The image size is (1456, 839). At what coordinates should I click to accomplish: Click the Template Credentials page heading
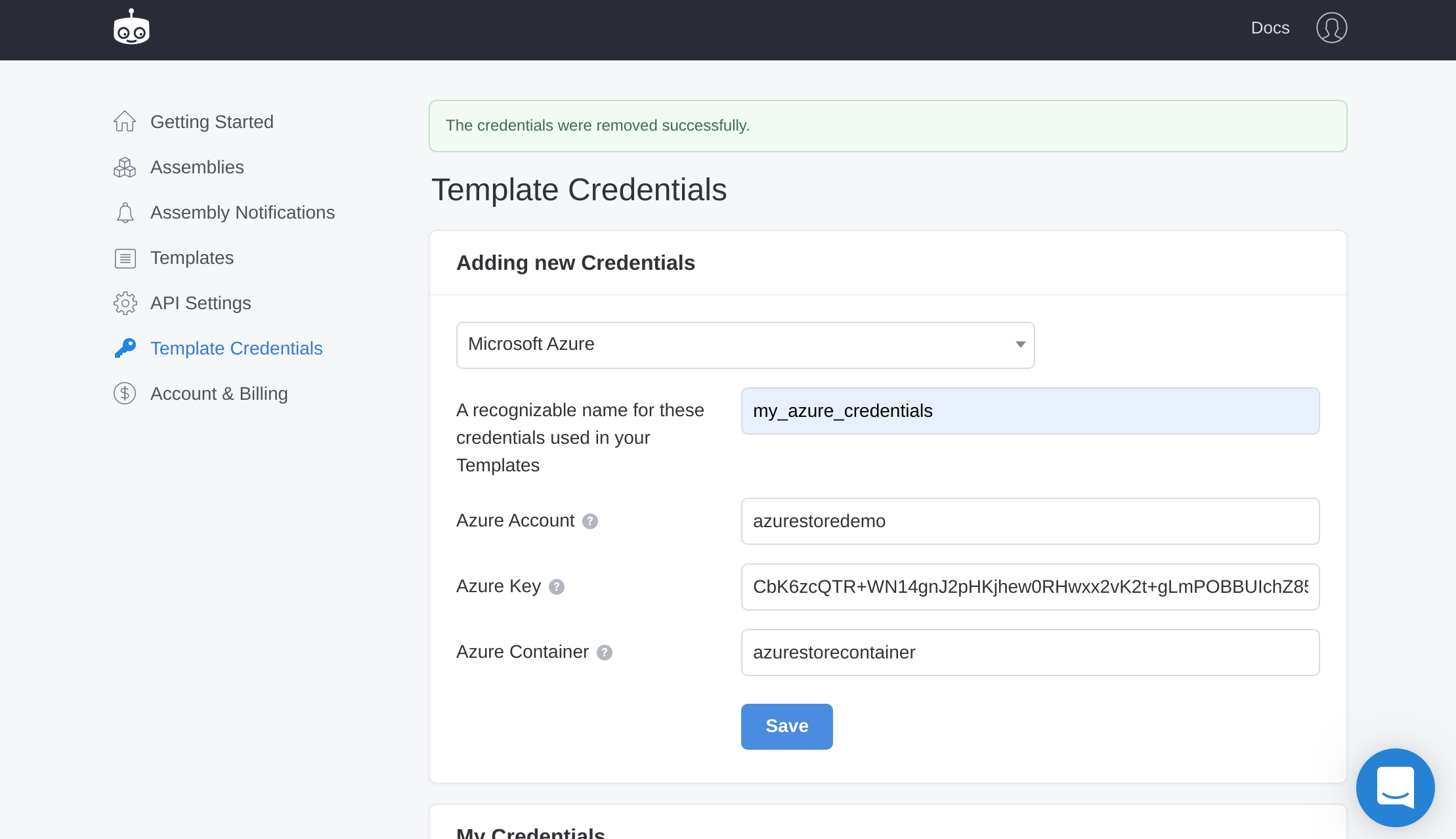tap(578, 190)
